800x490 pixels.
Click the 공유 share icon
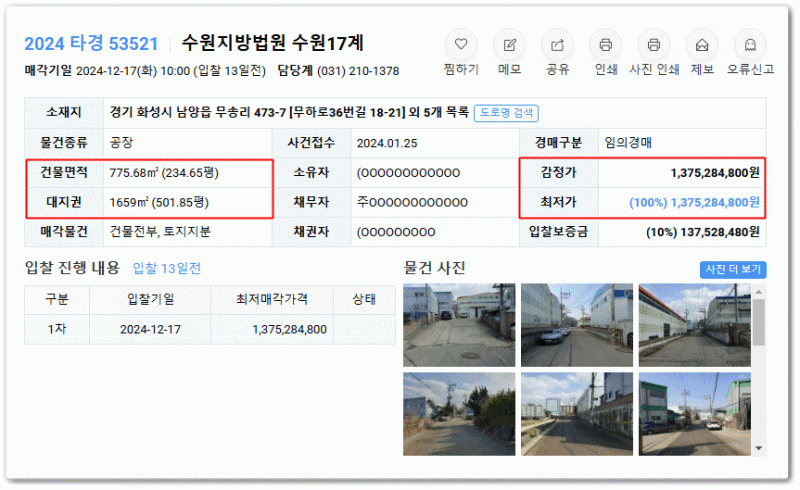pos(557,45)
